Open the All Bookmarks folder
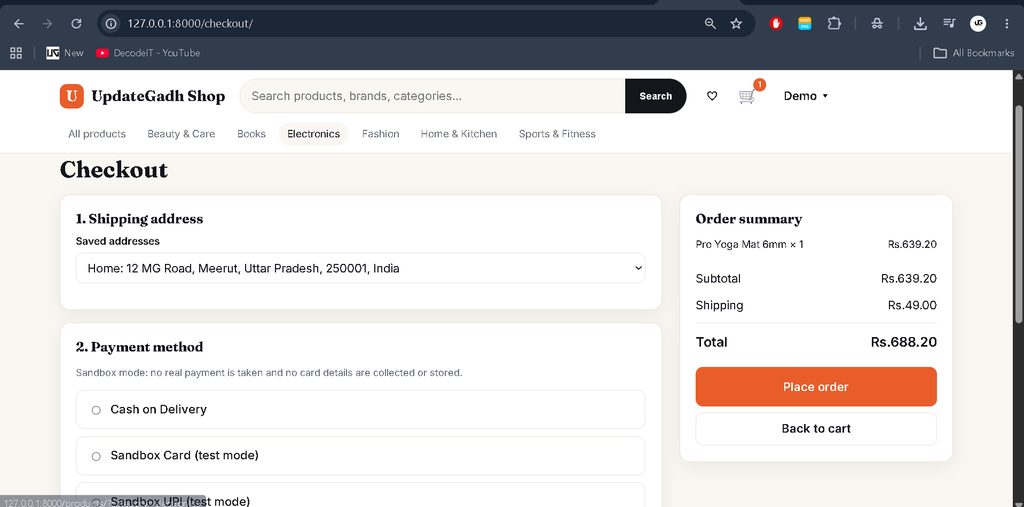This screenshot has height=507, width=1024. tap(973, 53)
